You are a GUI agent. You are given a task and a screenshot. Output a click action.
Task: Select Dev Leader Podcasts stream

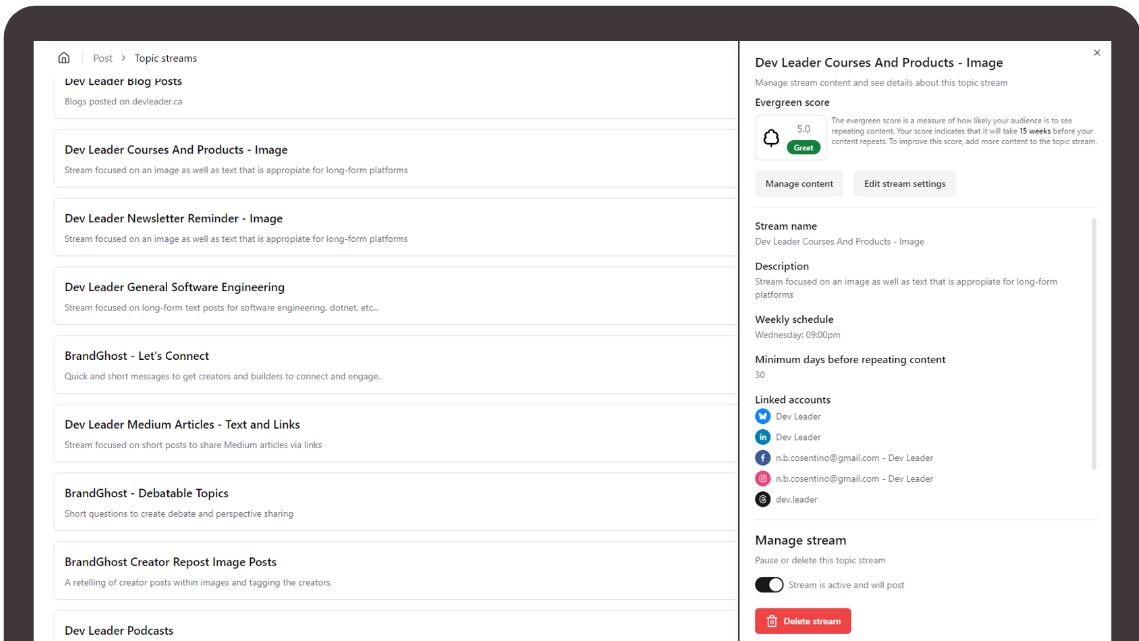[396, 626]
